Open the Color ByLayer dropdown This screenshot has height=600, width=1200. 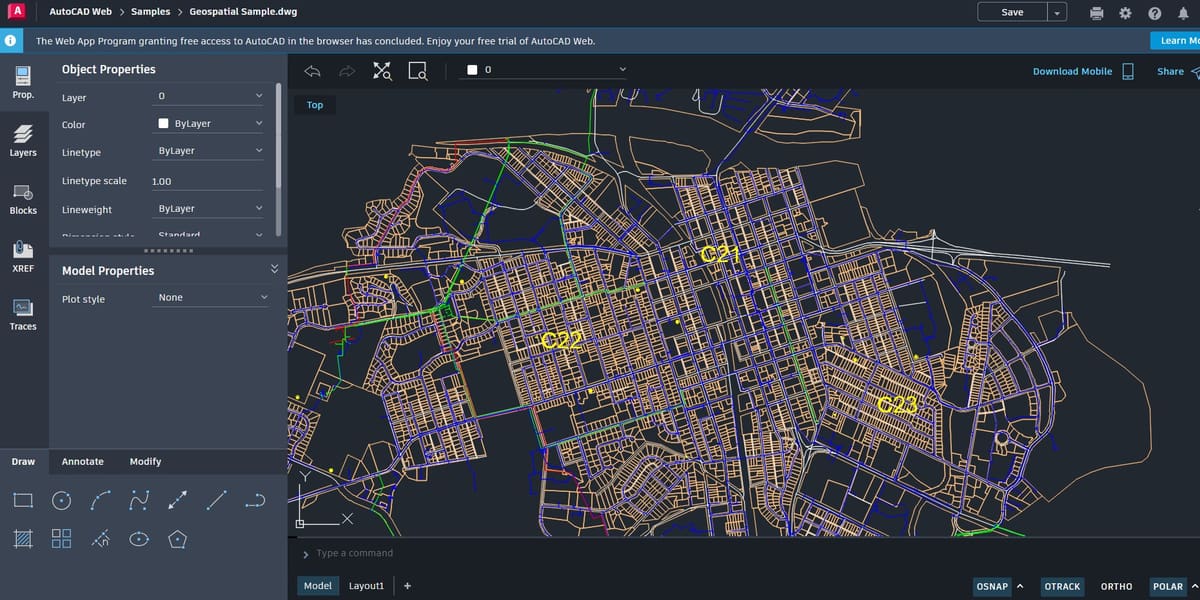coord(210,124)
